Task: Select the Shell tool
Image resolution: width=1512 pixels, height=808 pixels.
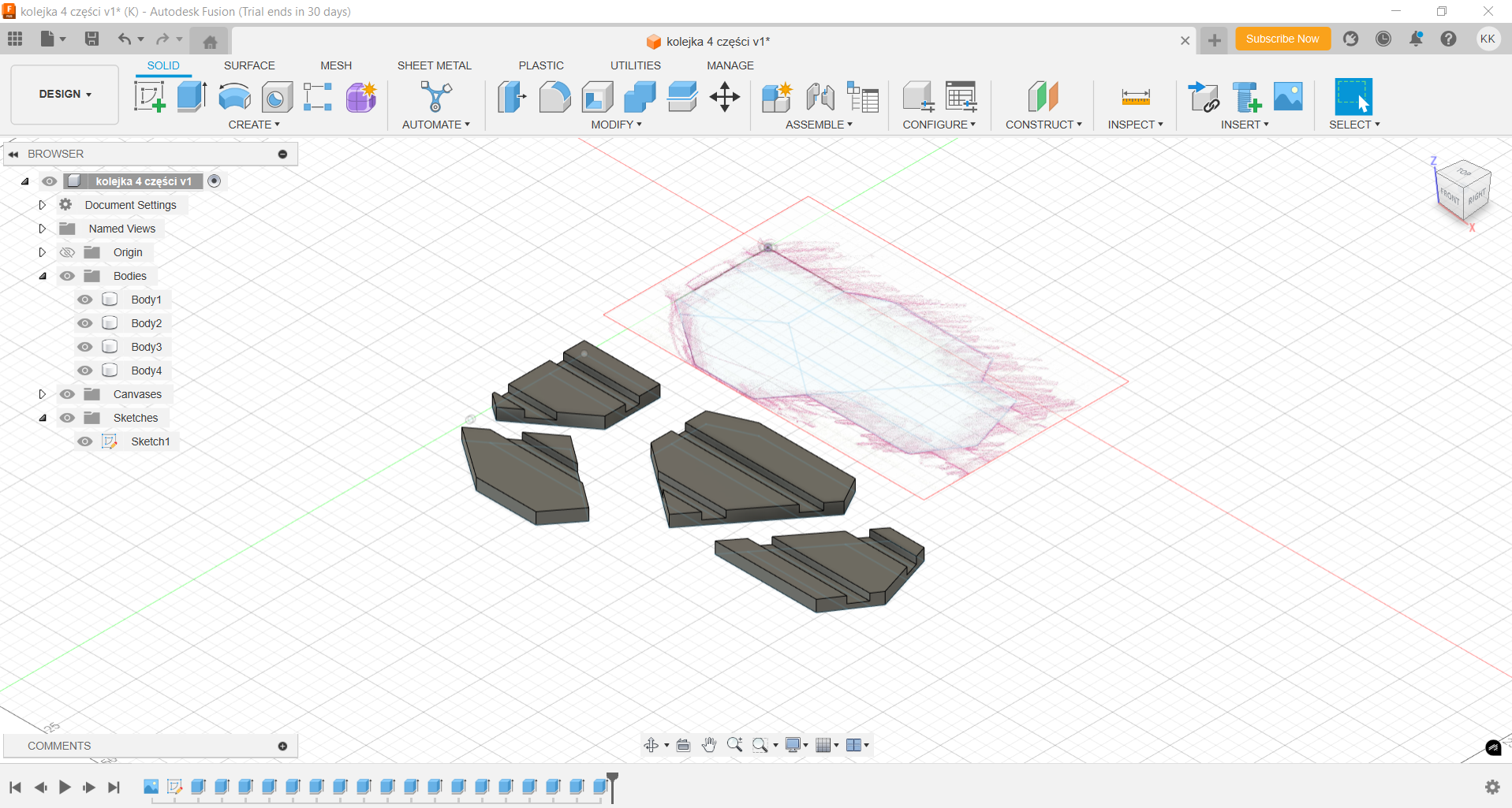Action: point(597,97)
